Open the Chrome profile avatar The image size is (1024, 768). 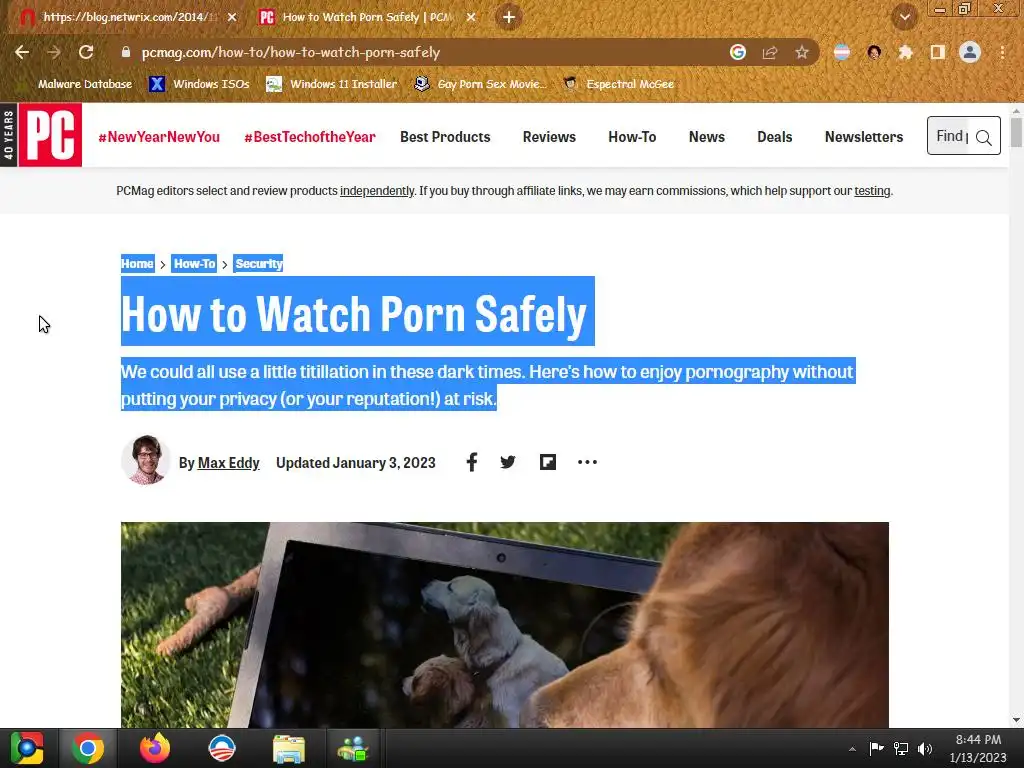pos(970,52)
